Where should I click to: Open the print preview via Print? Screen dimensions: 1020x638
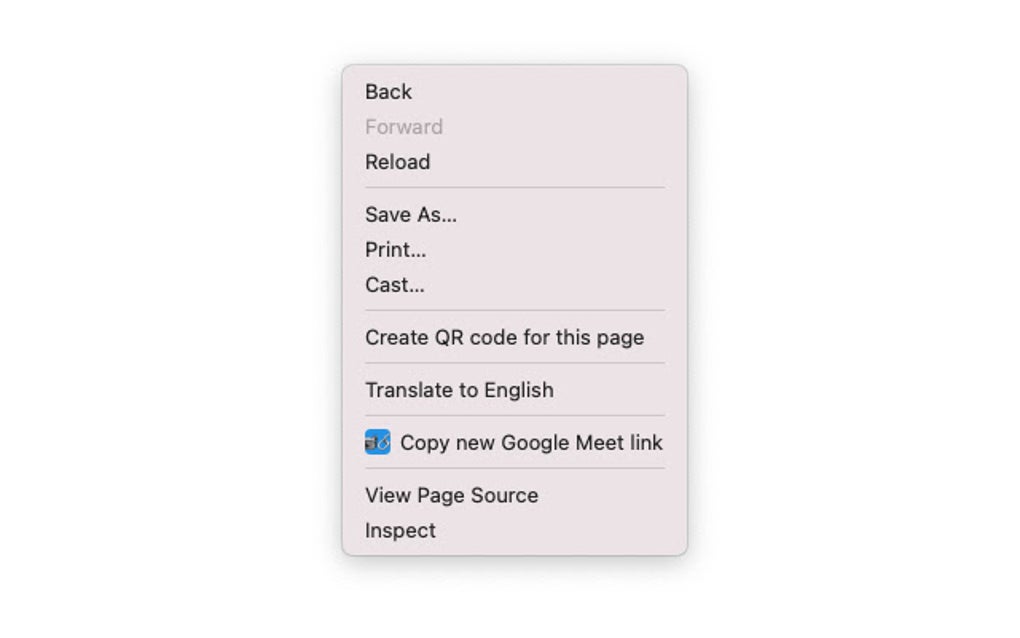[395, 249]
